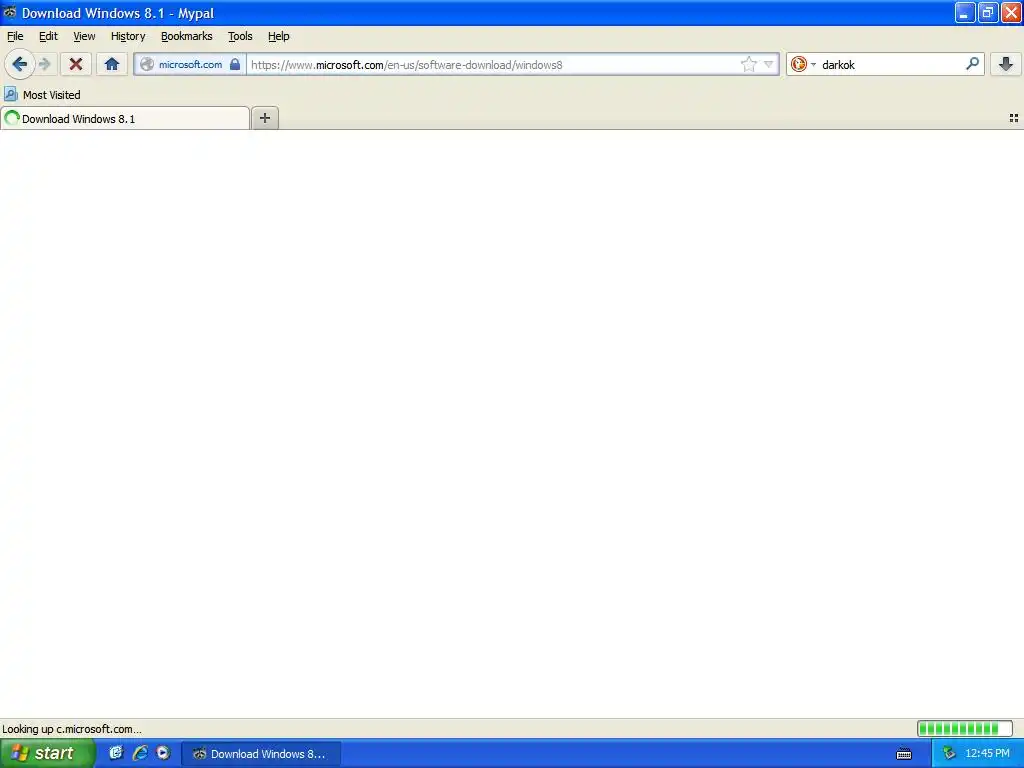Click the List all tabs grid icon
Image resolution: width=1024 pixels, height=768 pixels.
click(x=1014, y=118)
